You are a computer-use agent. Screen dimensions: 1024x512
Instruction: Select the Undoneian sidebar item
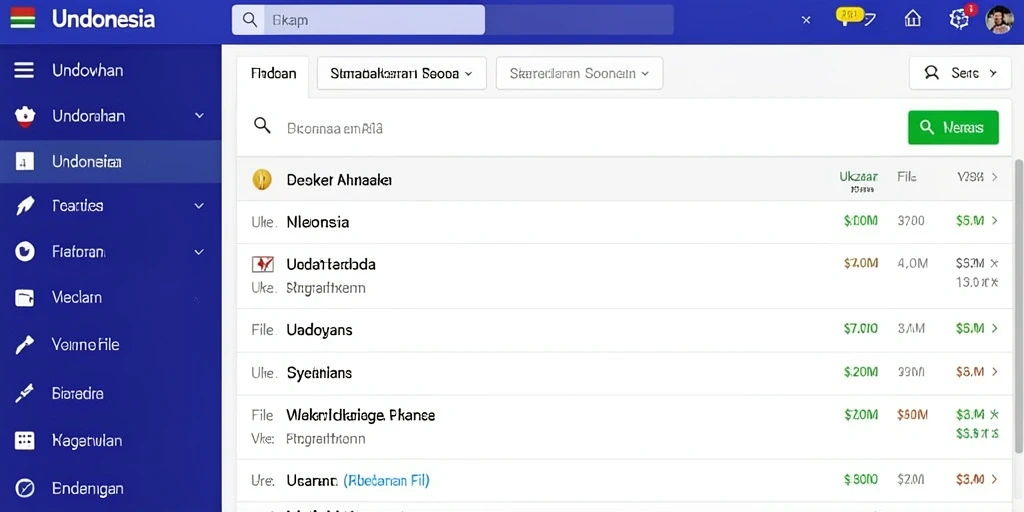pyautogui.click(x=110, y=162)
